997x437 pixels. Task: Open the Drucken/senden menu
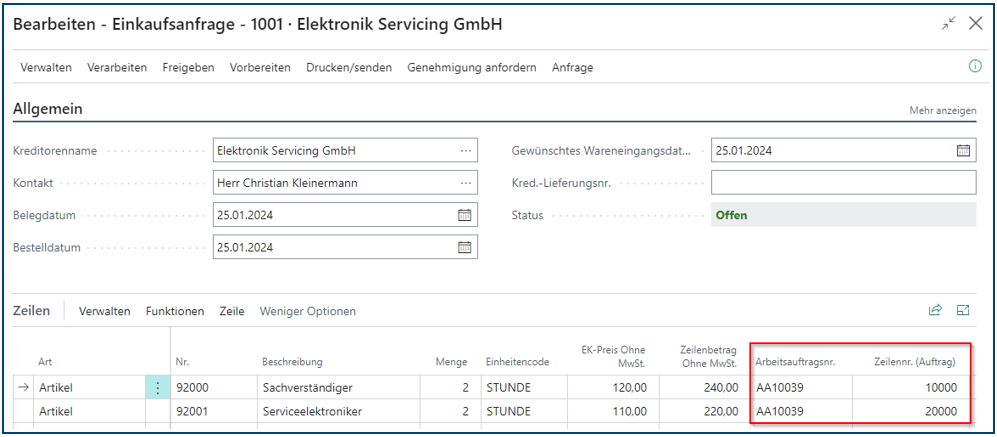[349, 67]
